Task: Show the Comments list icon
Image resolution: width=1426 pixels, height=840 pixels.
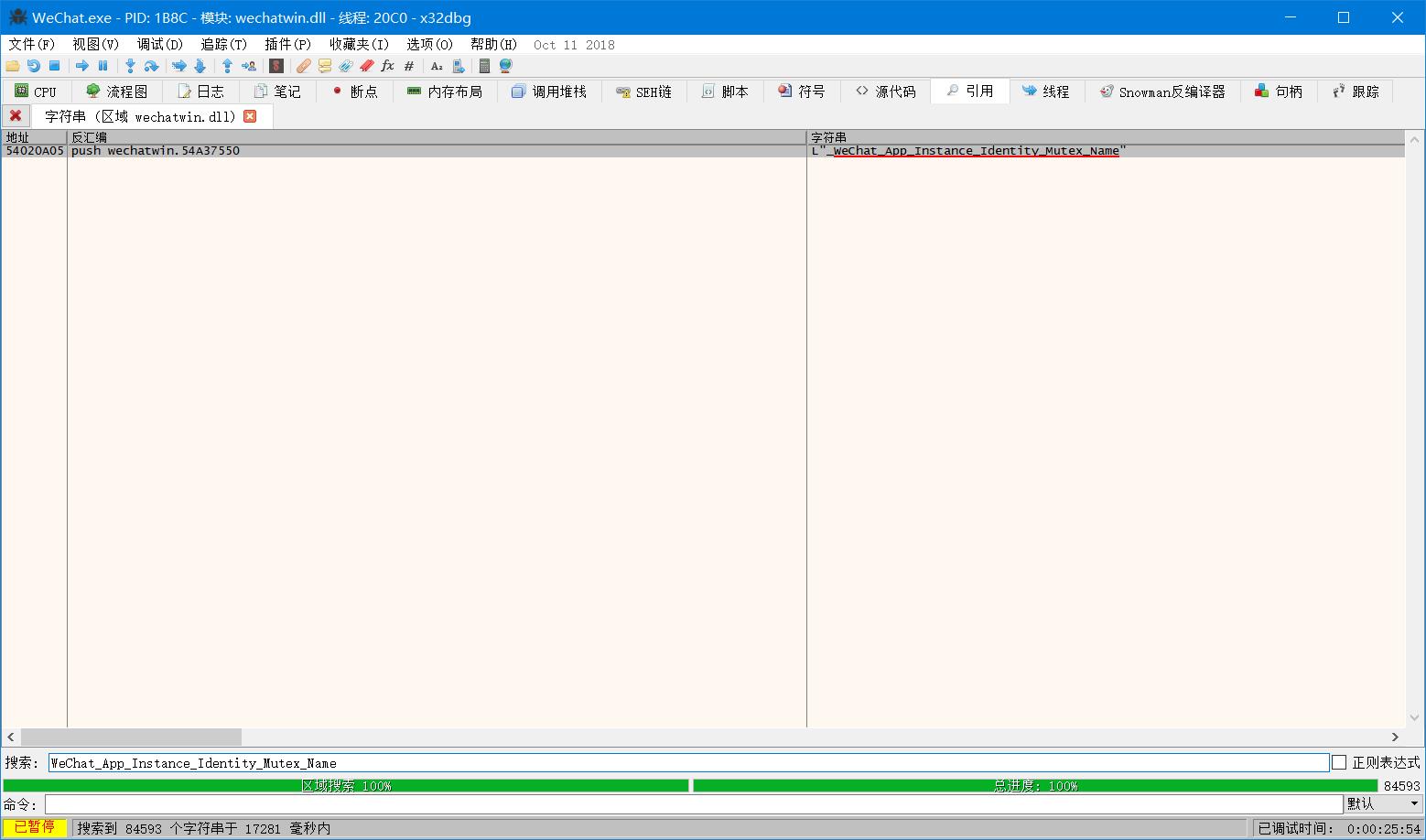Action: click(324, 66)
